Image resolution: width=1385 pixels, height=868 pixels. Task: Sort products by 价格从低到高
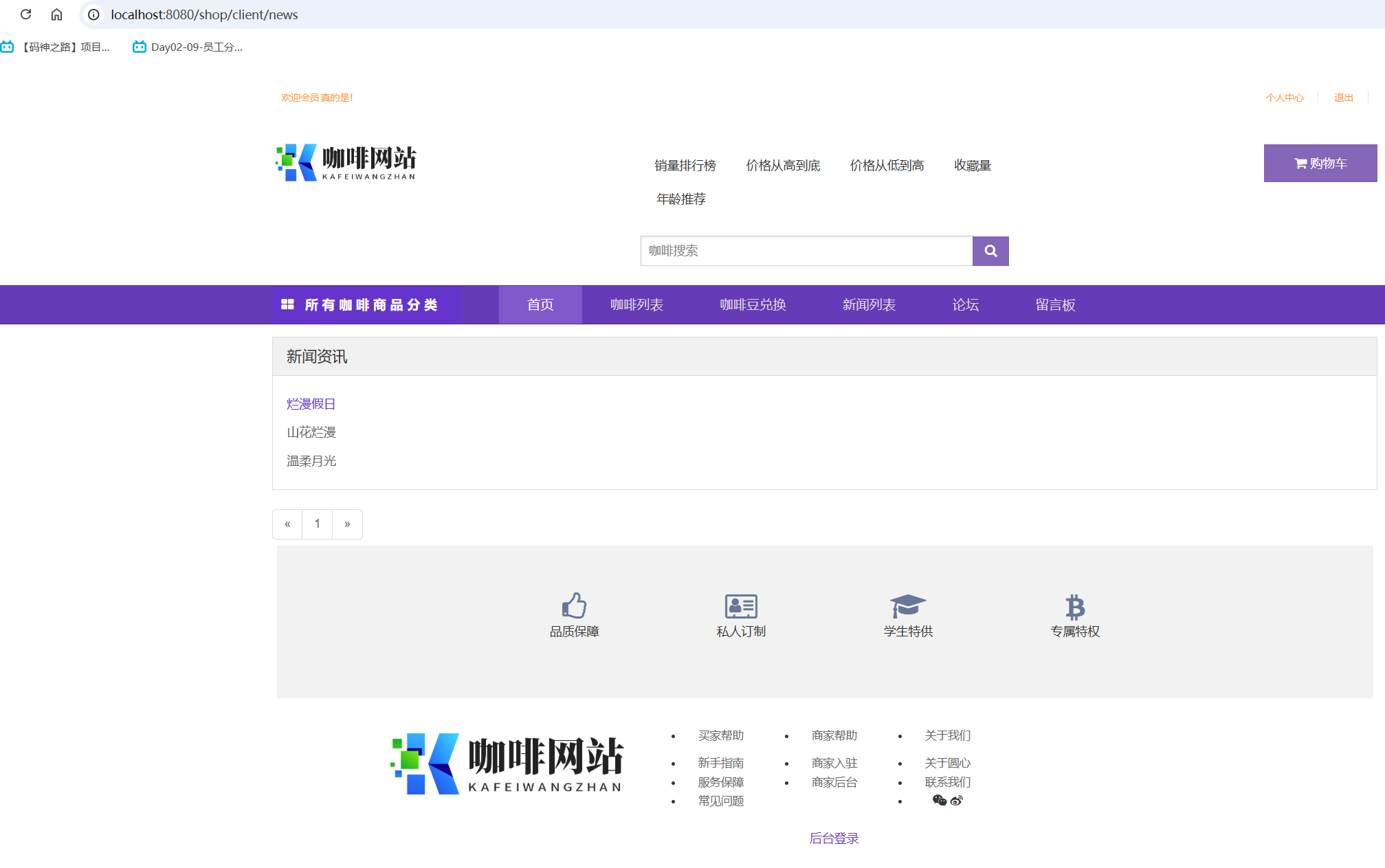click(887, 165)
